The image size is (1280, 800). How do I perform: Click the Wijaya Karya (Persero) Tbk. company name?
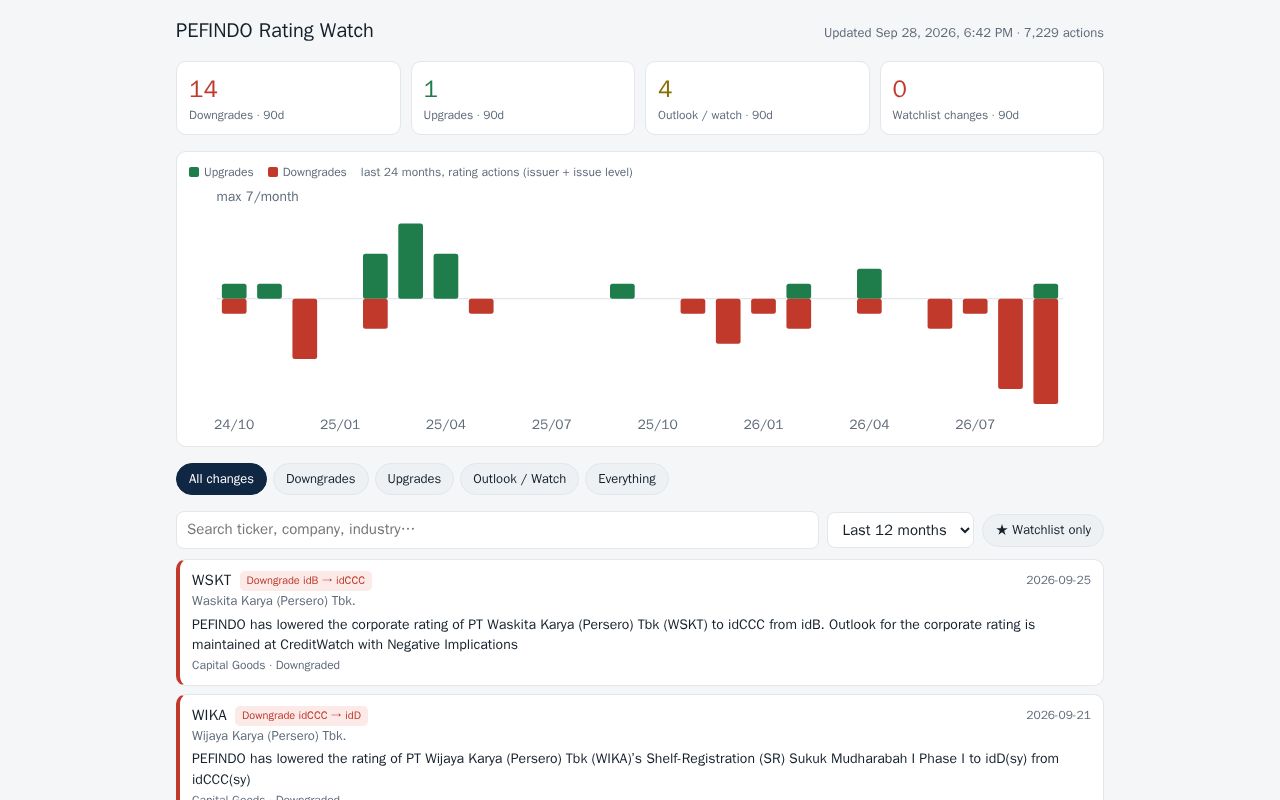tap(269, 736)
